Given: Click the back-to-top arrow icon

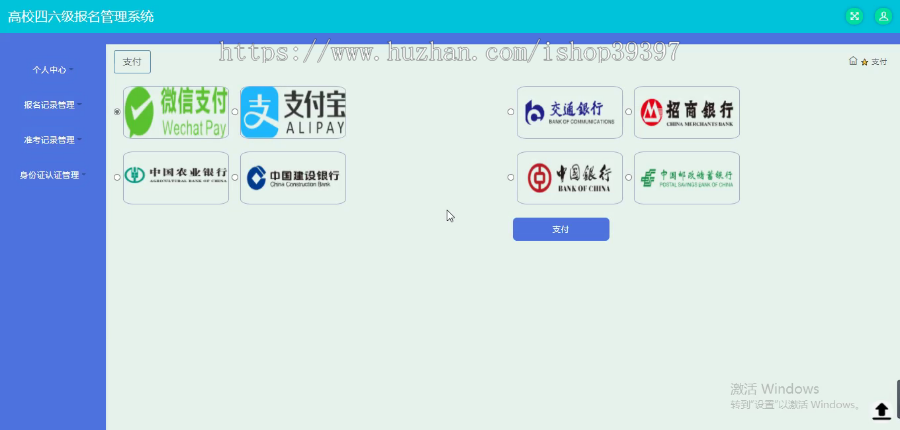Looking at the screenshot, I should 881,410.
